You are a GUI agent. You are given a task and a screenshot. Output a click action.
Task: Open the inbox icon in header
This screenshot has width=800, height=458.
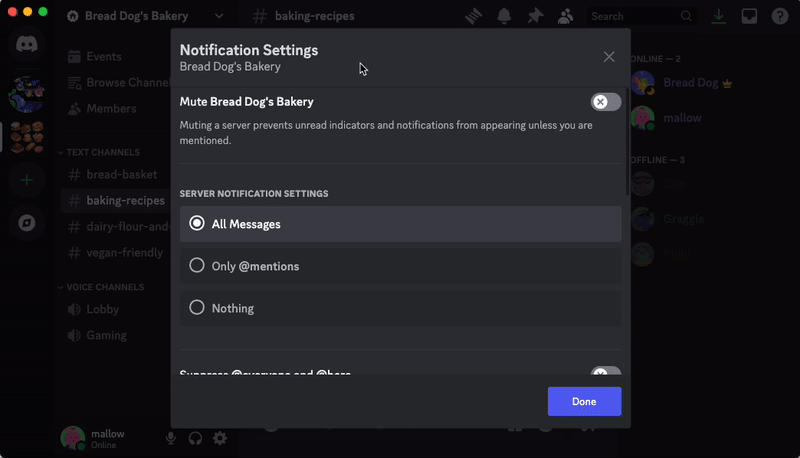coord(749,16)
